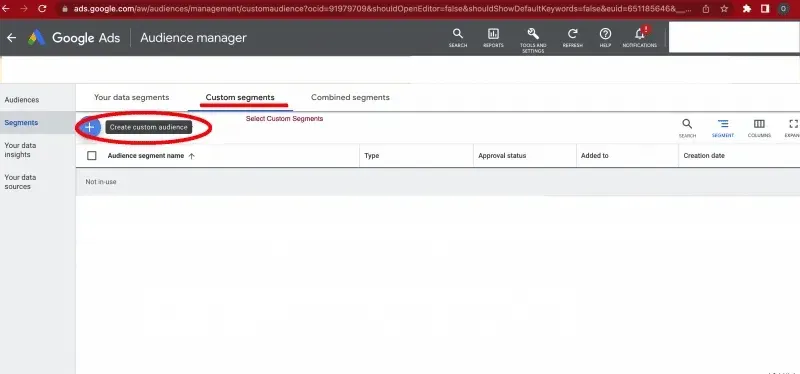
Task: Click the share icon in address bar
Action: click(706, 9)
